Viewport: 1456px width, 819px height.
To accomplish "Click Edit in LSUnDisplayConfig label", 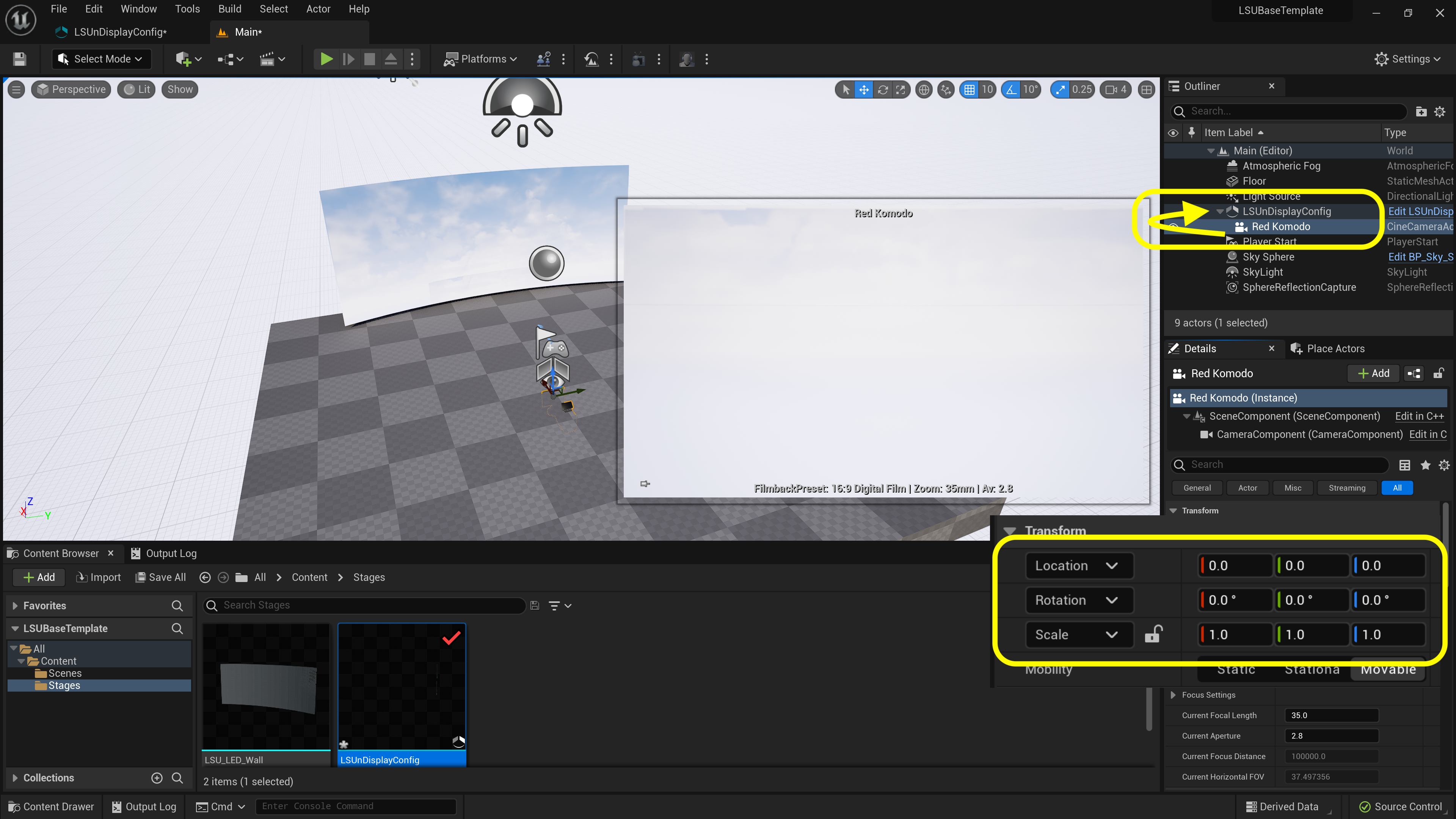I will [x=1418, y=211].
